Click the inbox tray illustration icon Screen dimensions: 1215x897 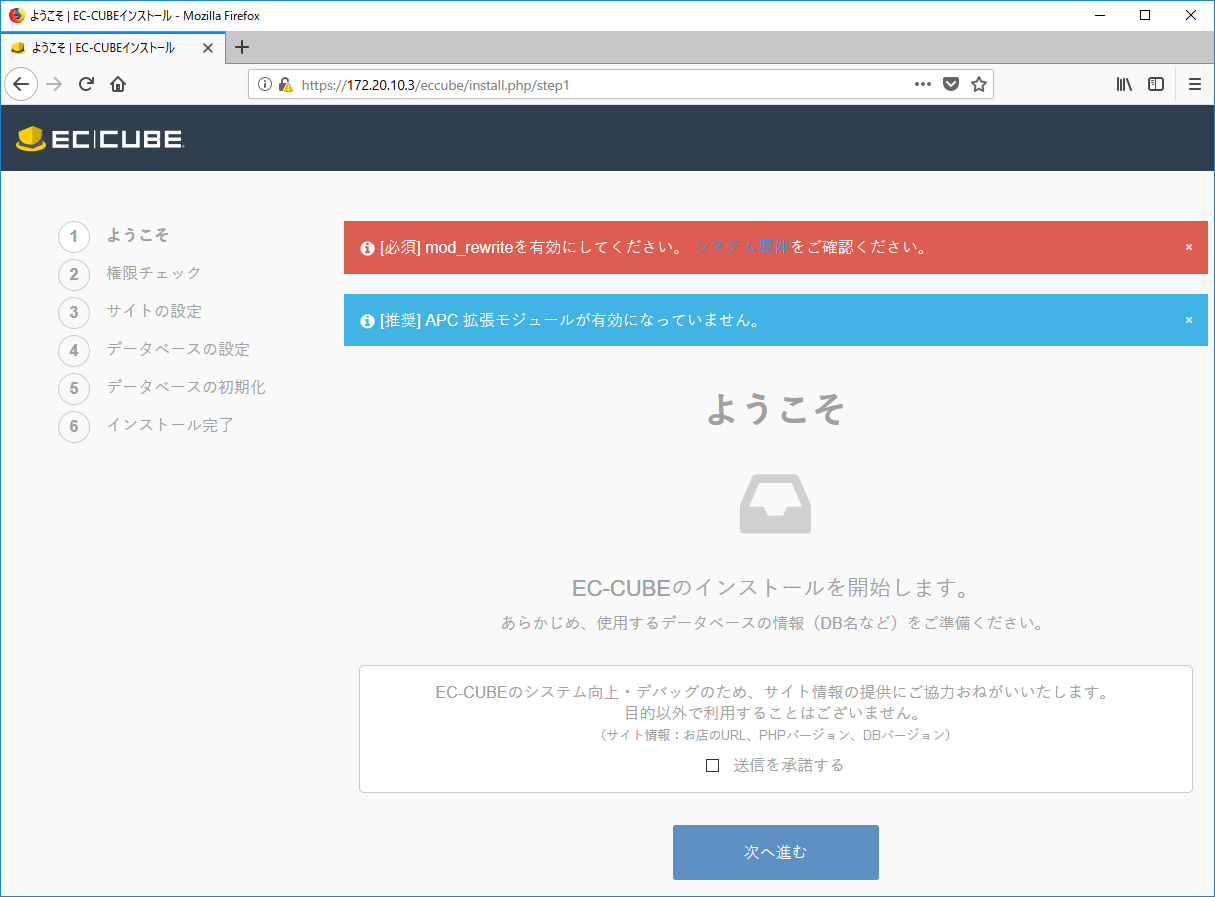click(x=775, y=503)
